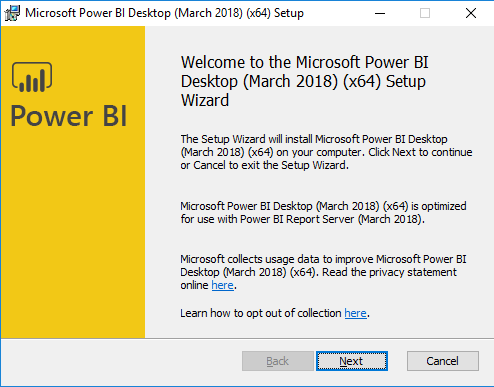The image size is (494, 387).
Task: Click the Next button to continue setup
Action: [x=352, y=361]
